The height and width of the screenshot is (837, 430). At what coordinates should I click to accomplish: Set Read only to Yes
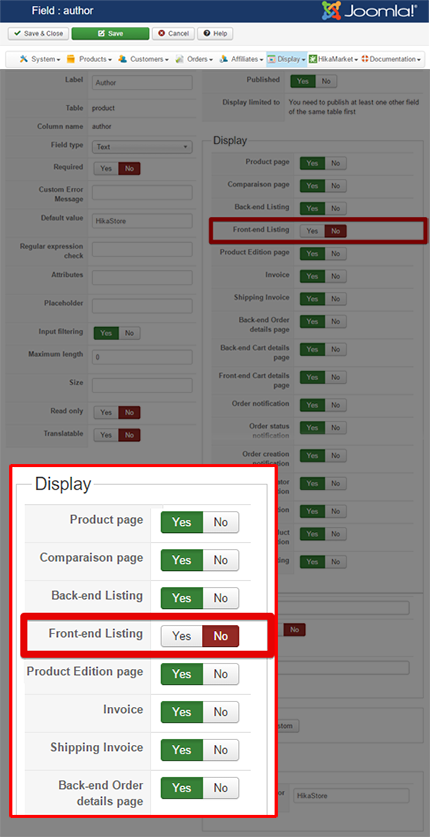coord(106,413)
